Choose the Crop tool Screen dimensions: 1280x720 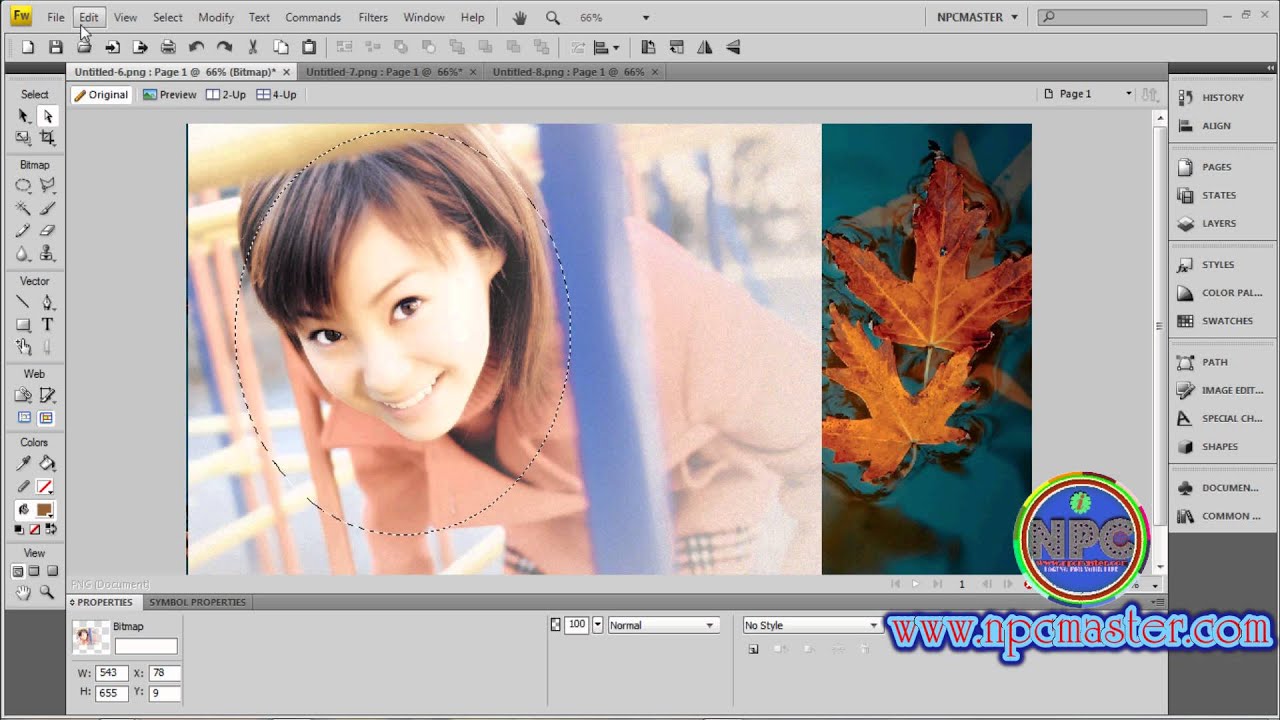(47, 138)
